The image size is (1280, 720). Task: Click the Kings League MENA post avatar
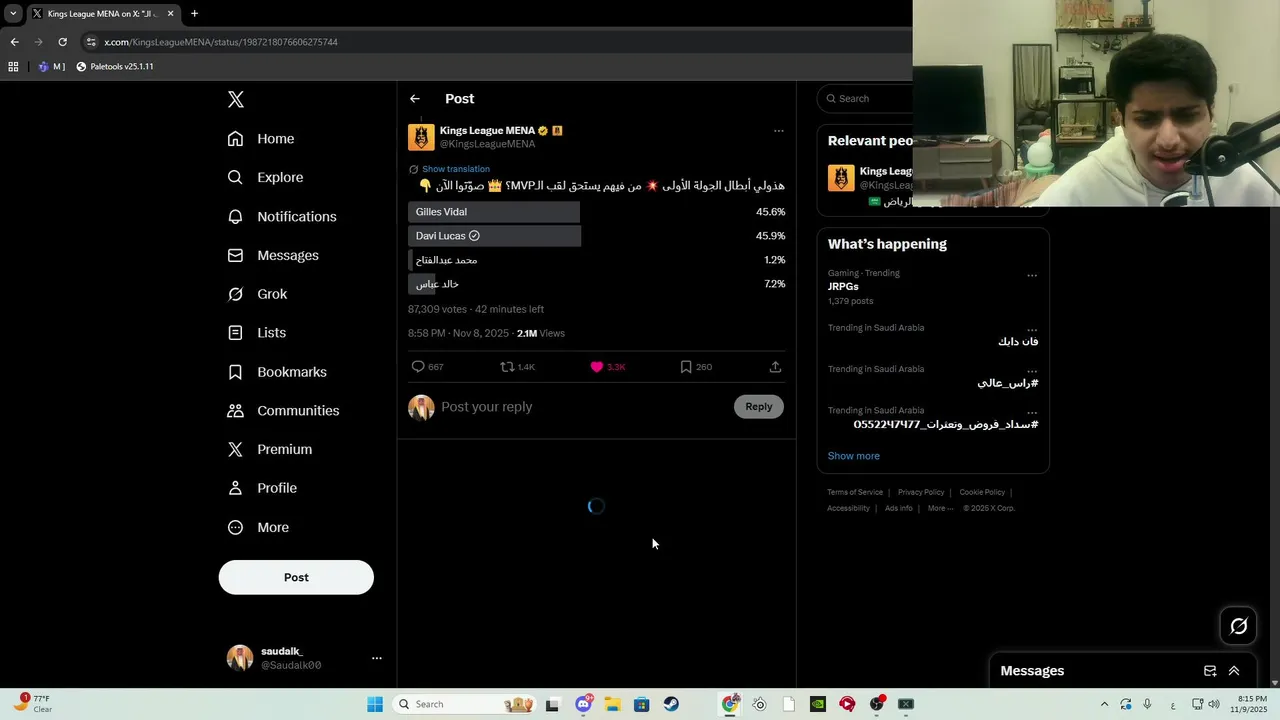coord(421,137)
